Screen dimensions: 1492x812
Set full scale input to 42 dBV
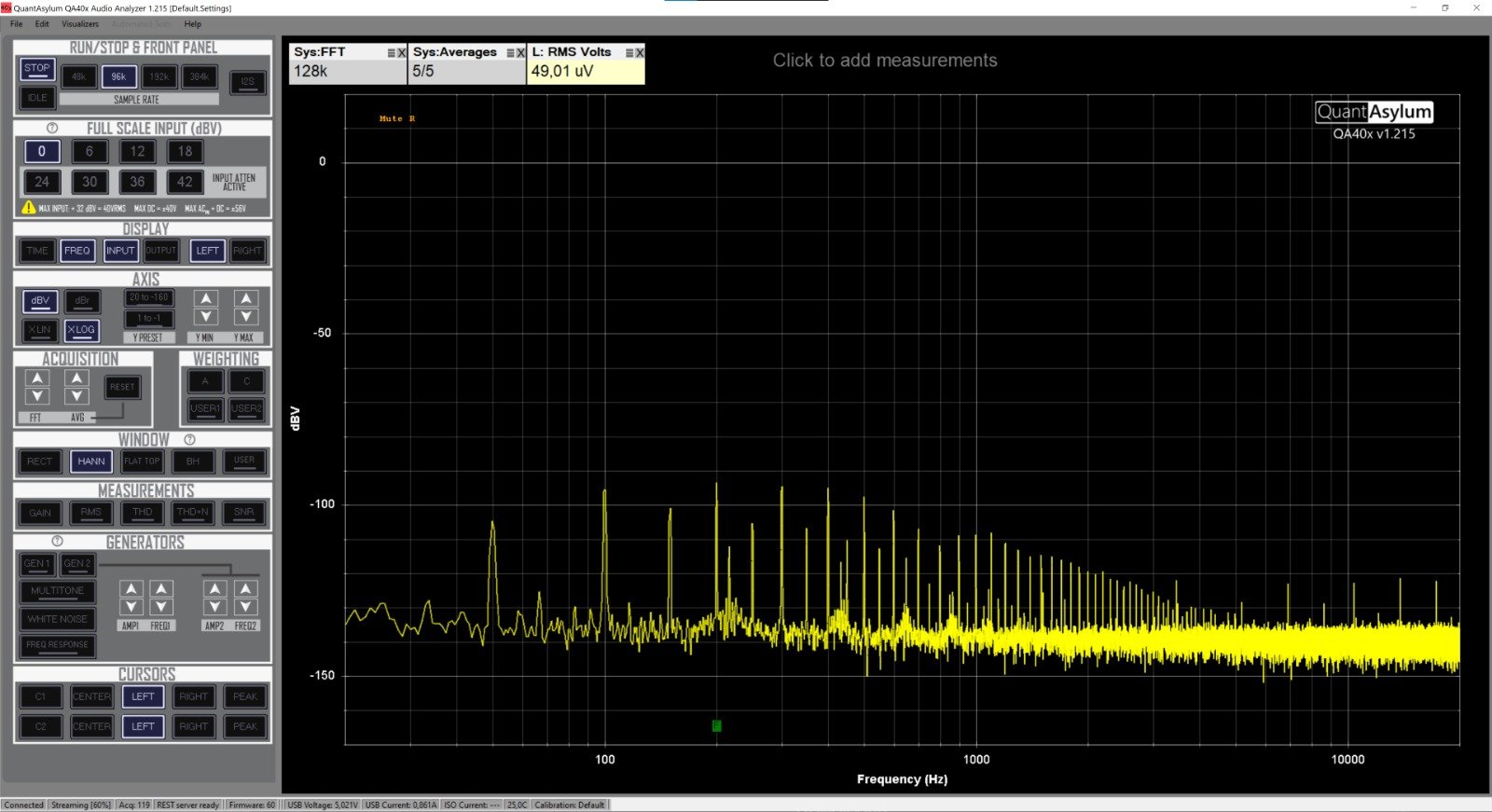point(185,182)
